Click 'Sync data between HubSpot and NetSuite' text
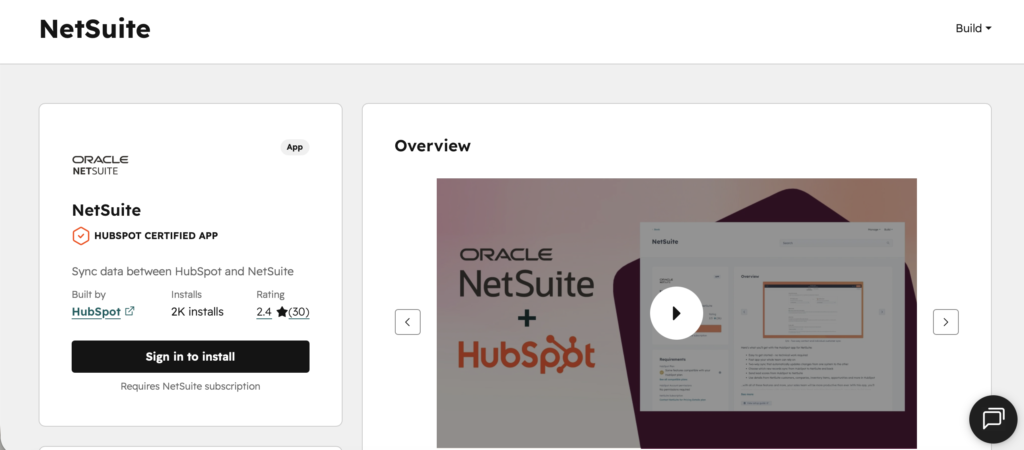 click(183, 272)
